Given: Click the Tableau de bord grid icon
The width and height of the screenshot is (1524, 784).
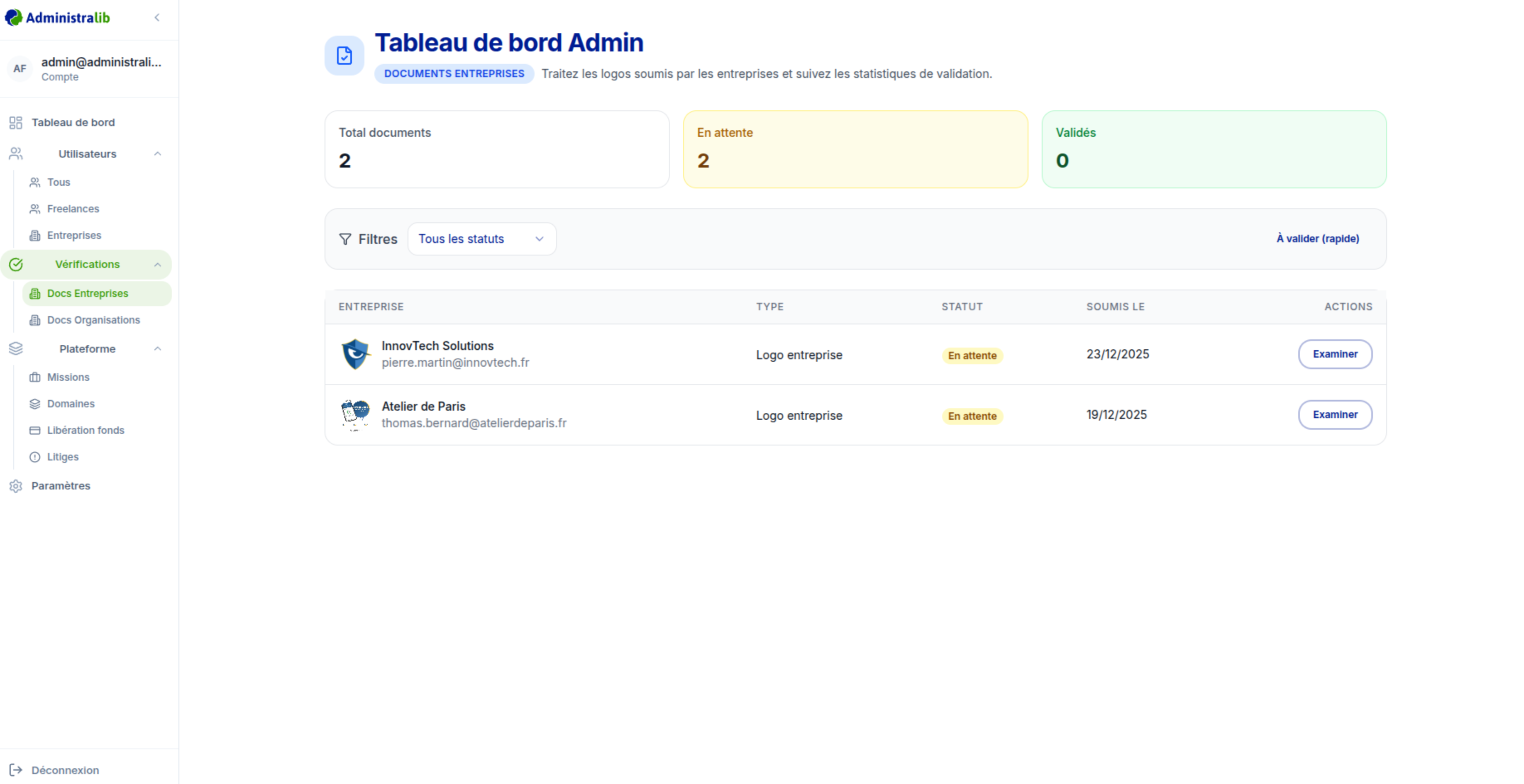Looking at the screenshot, I should [x=16, y=122].
